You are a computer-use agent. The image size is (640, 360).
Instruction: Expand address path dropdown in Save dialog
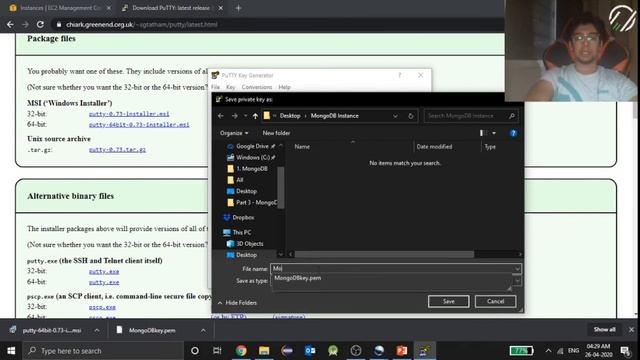[x=395, y=116]
